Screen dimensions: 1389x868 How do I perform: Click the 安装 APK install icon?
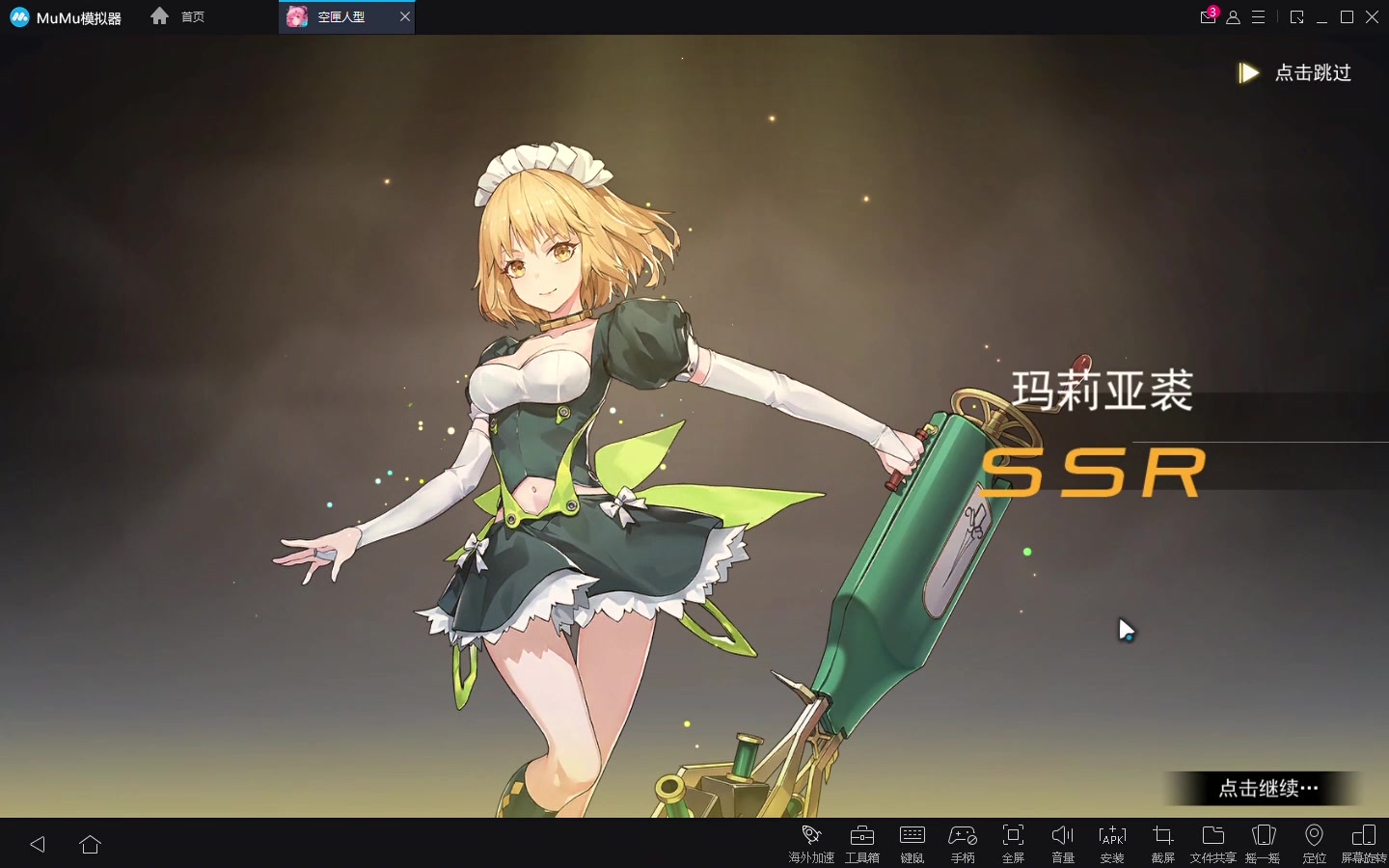1113,842
